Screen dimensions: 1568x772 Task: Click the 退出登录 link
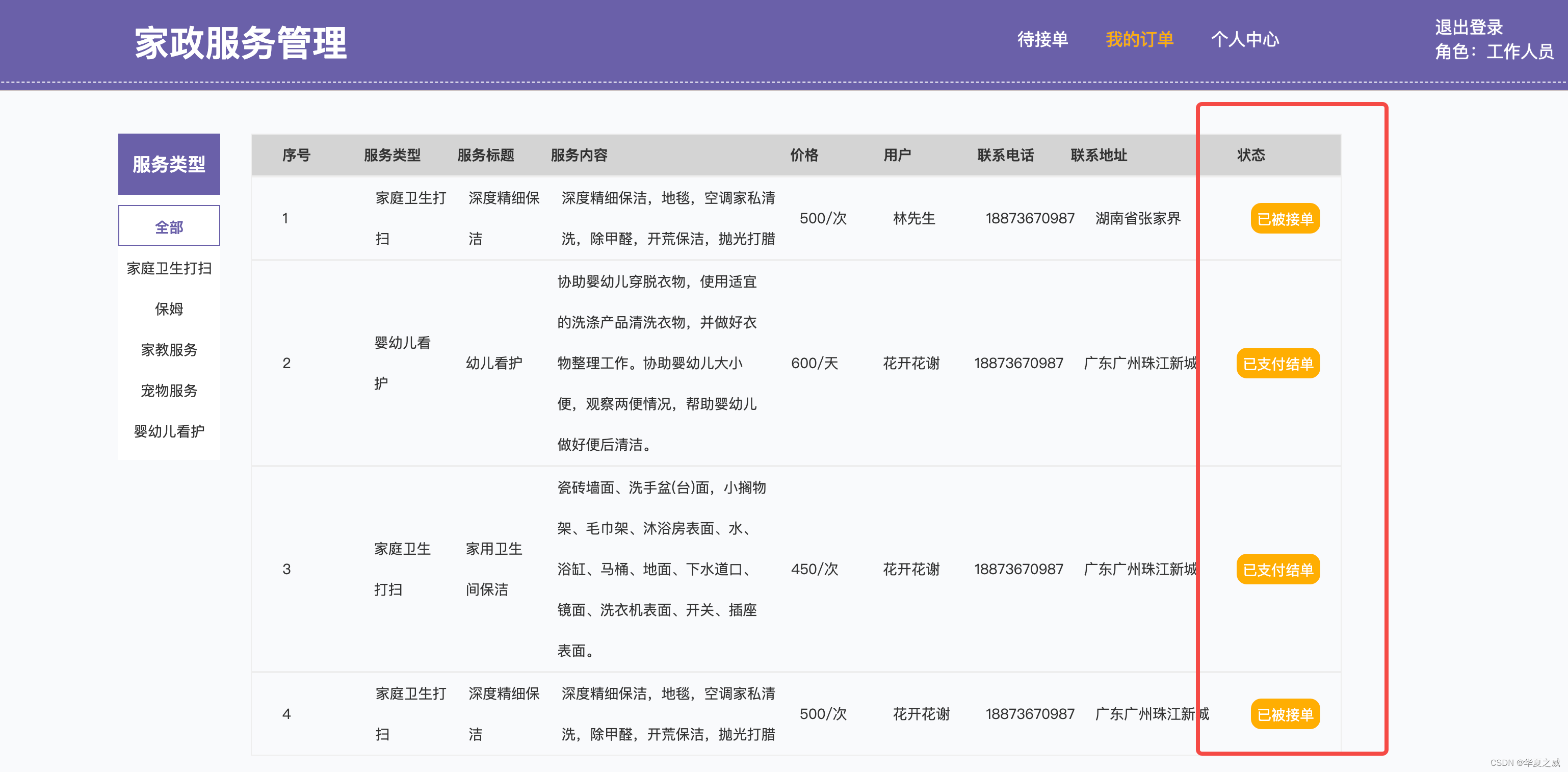coord(1468,28)
